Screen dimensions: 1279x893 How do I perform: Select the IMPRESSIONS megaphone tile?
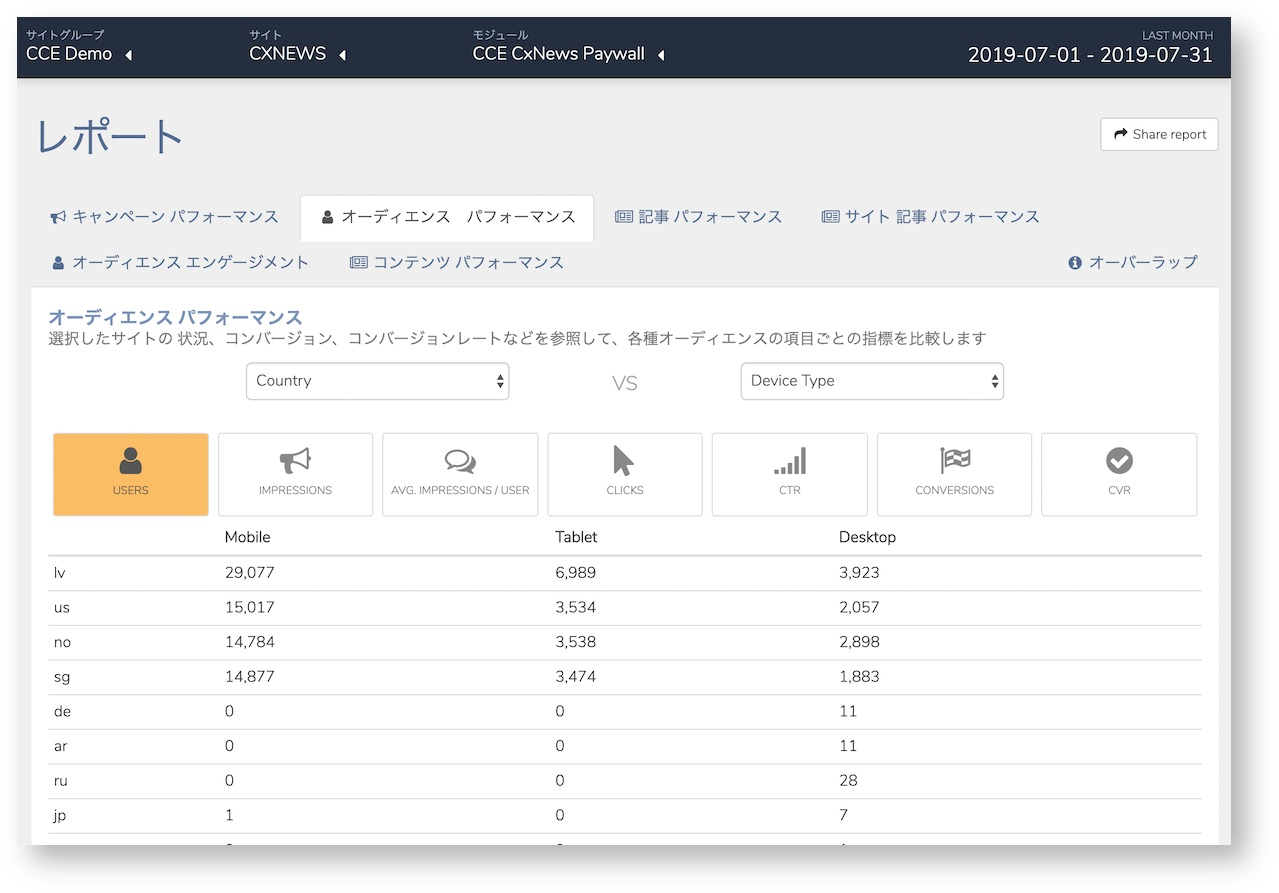295,474
